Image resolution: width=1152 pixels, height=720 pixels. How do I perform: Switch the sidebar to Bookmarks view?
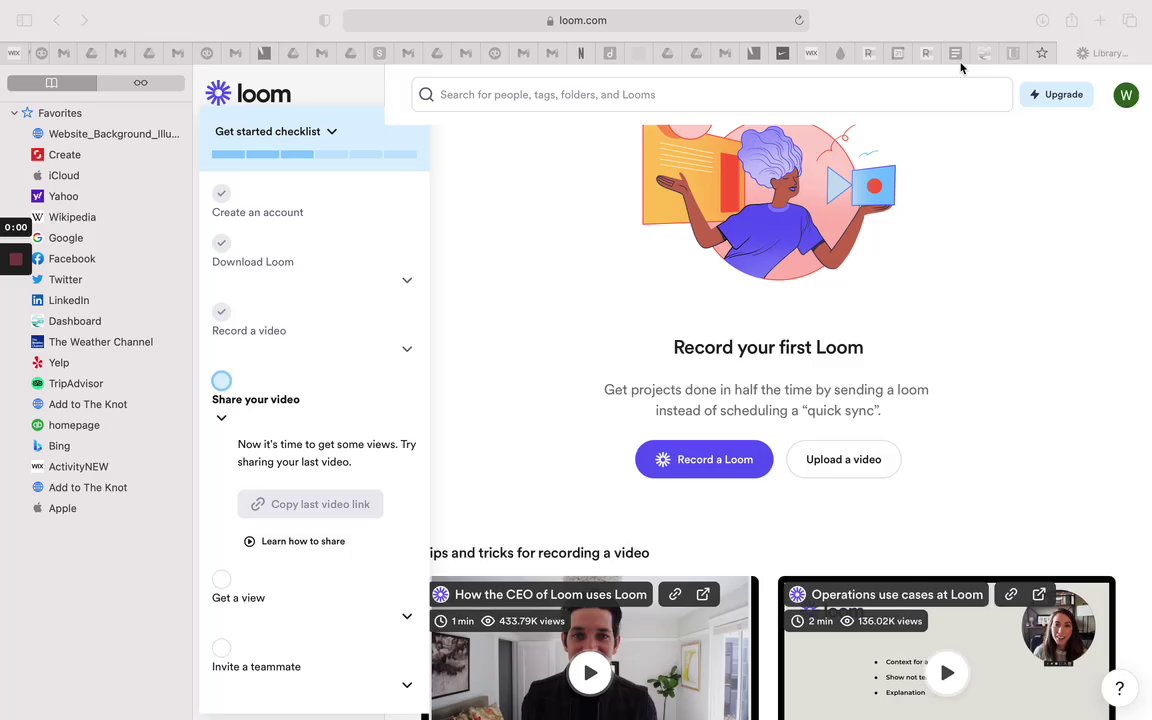point(51,83)
